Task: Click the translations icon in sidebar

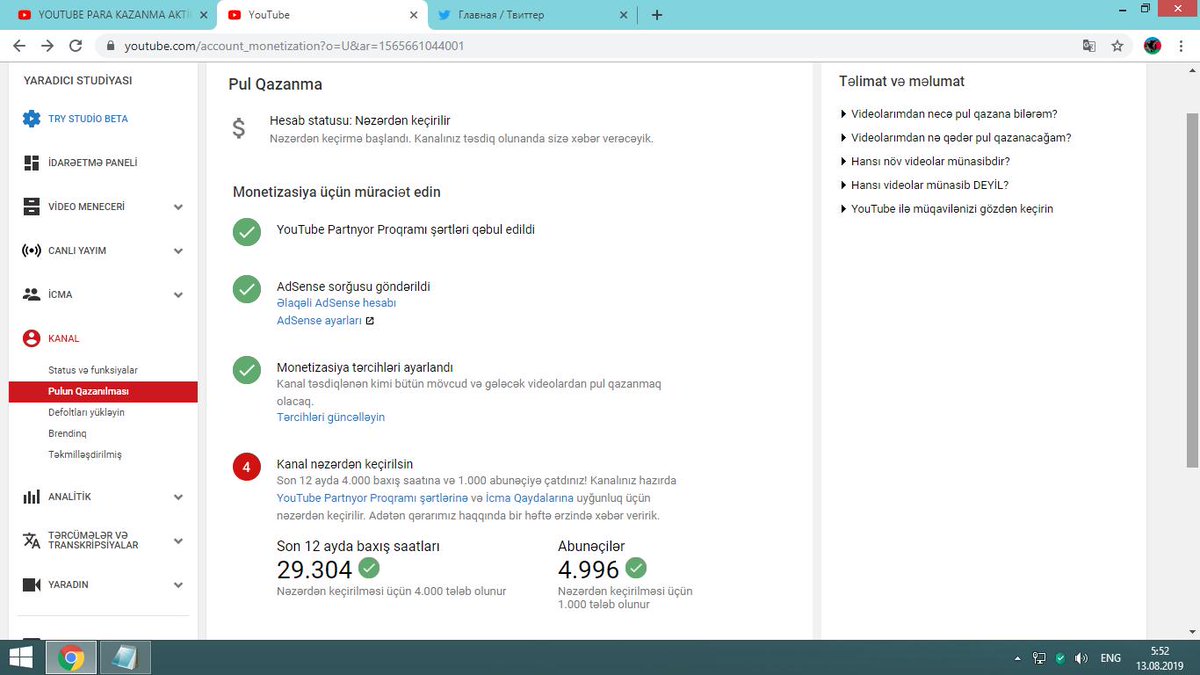Action: [x=31, y=540]
